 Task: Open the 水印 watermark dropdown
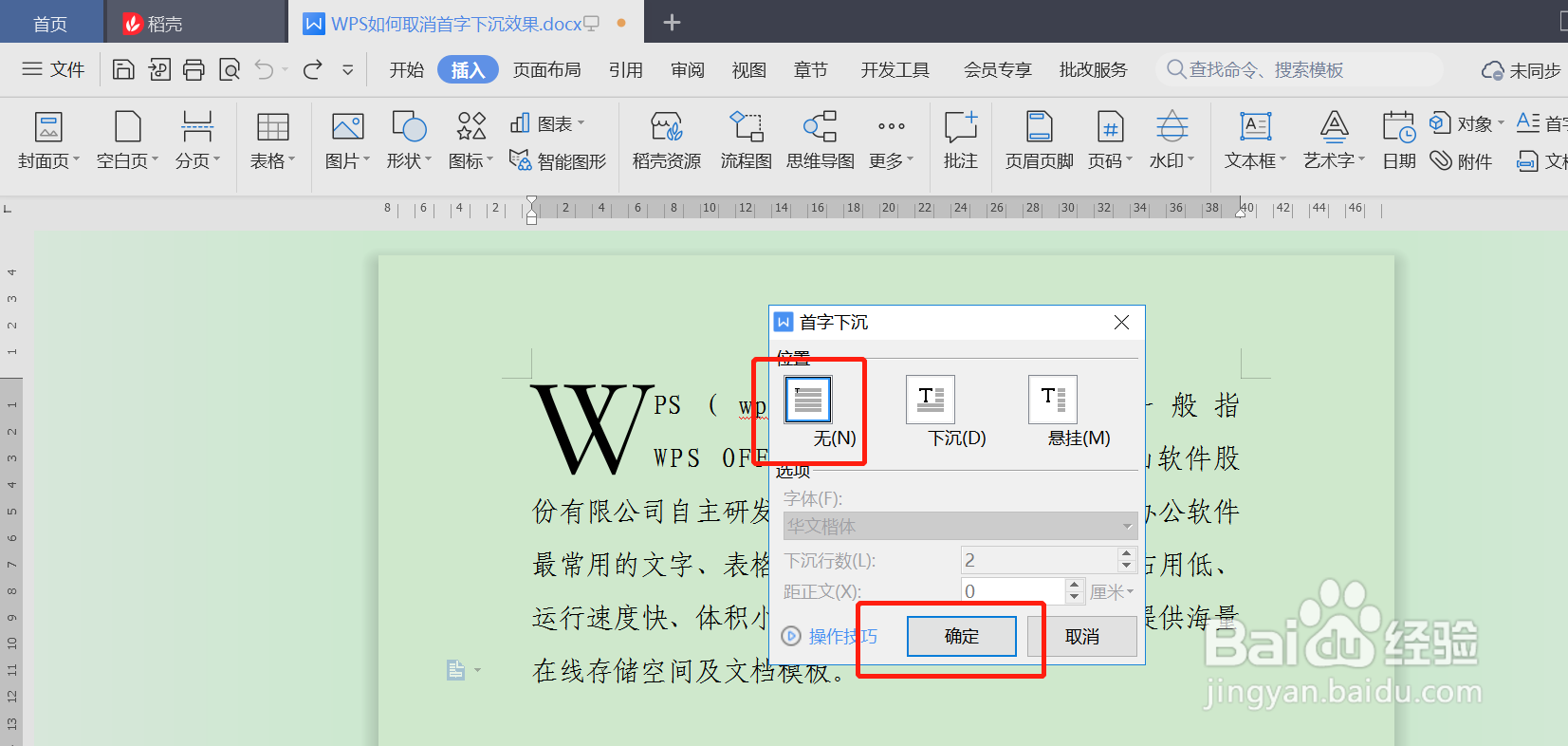click(x=1171, y=140)
